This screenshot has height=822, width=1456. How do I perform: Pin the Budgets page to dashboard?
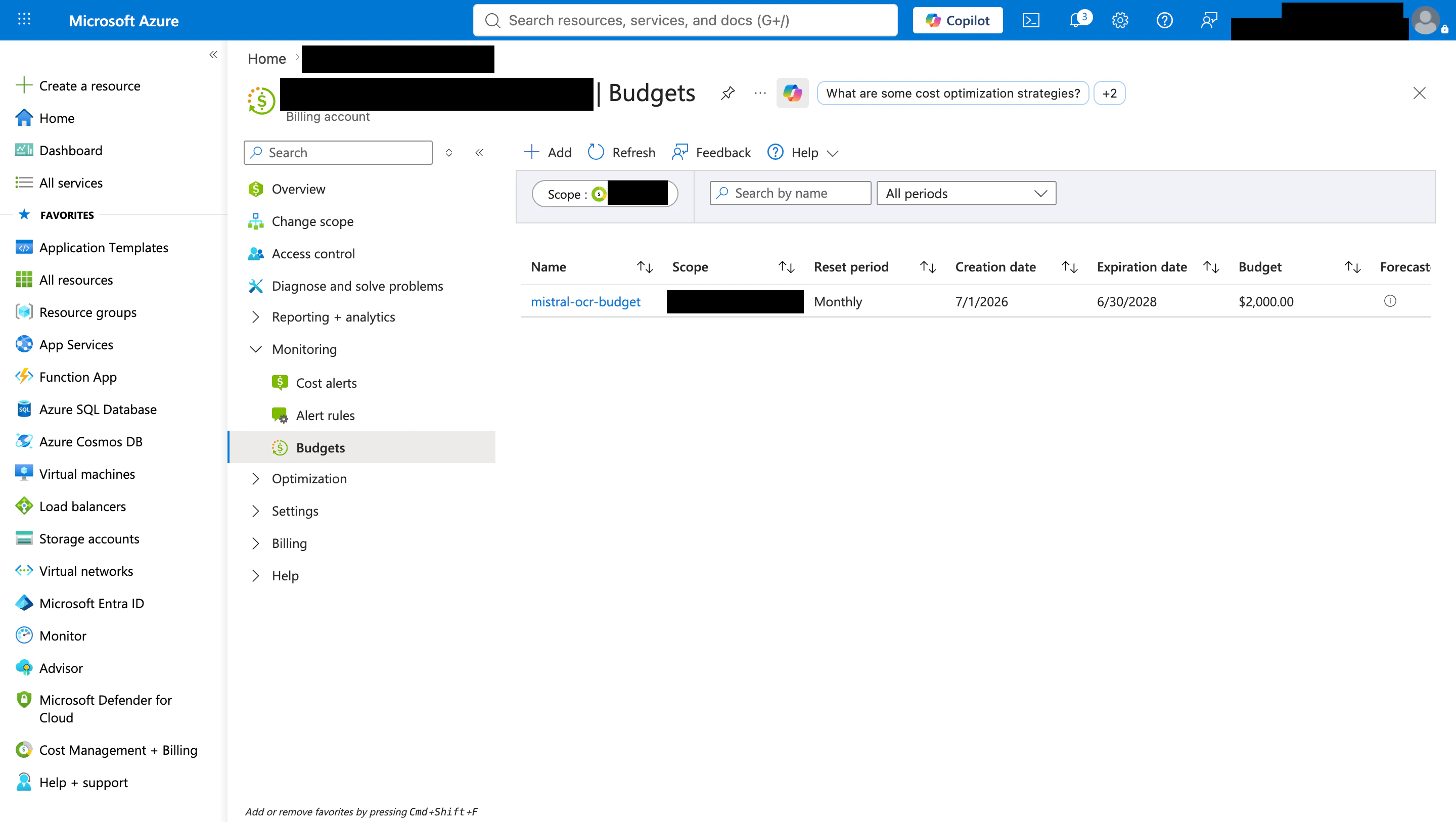coord(727,94)
